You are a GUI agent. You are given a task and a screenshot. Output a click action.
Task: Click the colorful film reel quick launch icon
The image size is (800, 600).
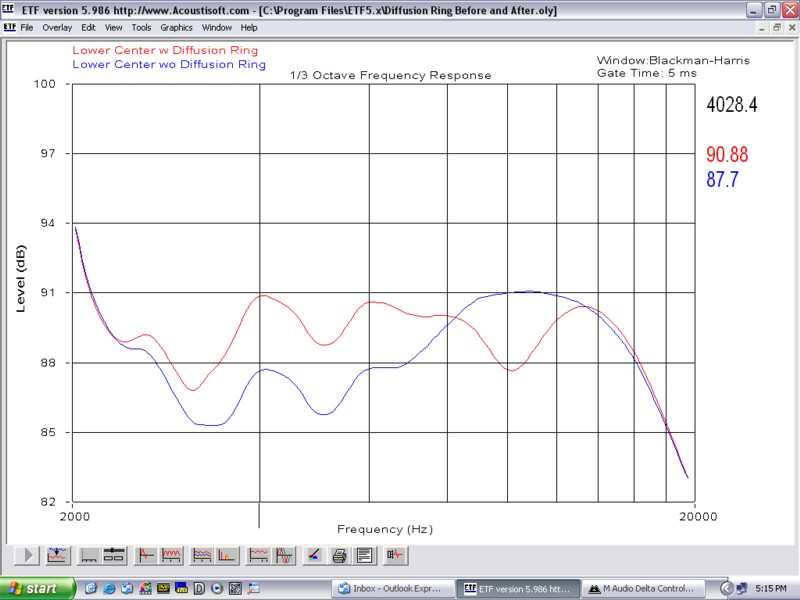click(x=145, y=589)
